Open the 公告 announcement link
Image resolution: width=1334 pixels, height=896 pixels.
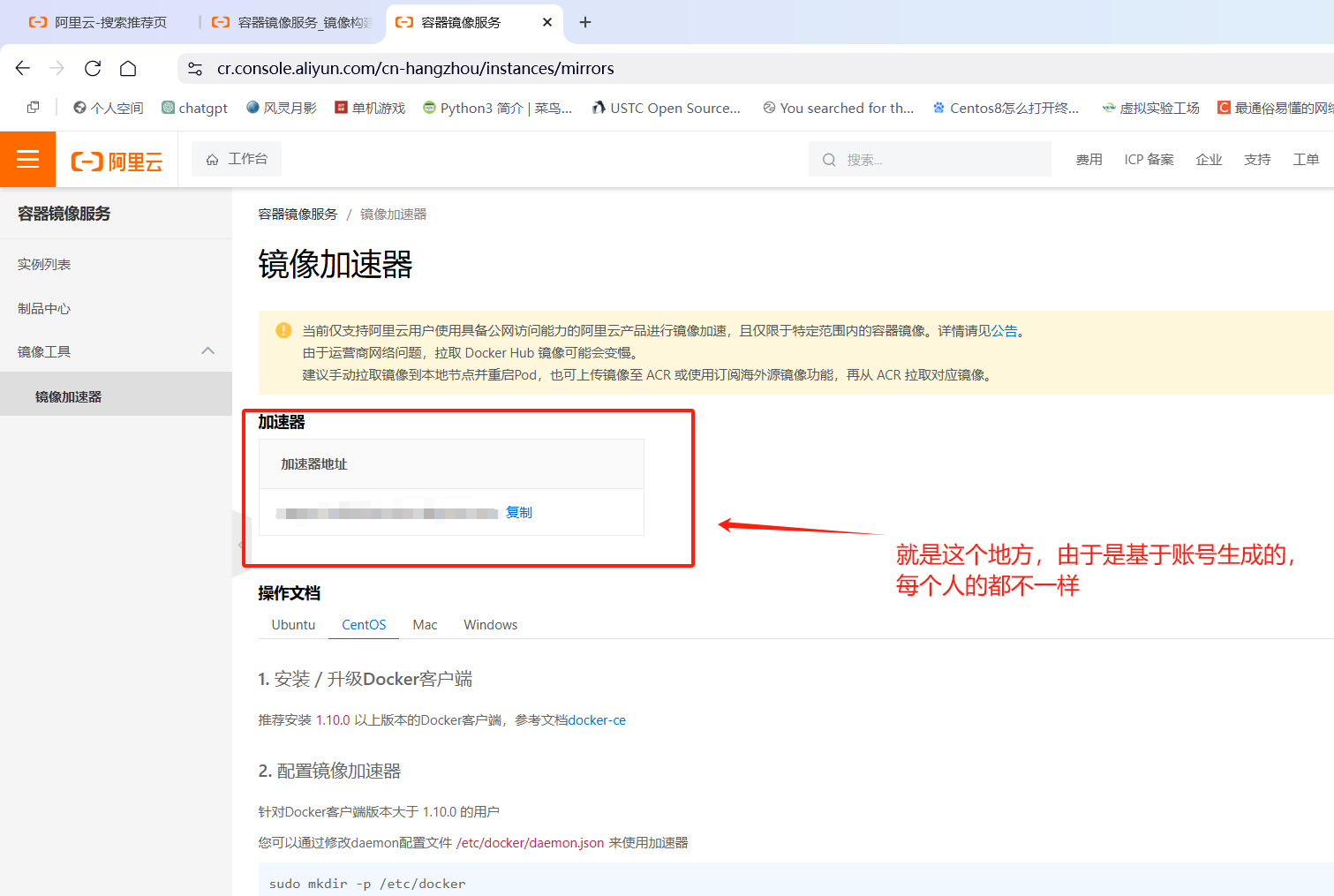1004,331
